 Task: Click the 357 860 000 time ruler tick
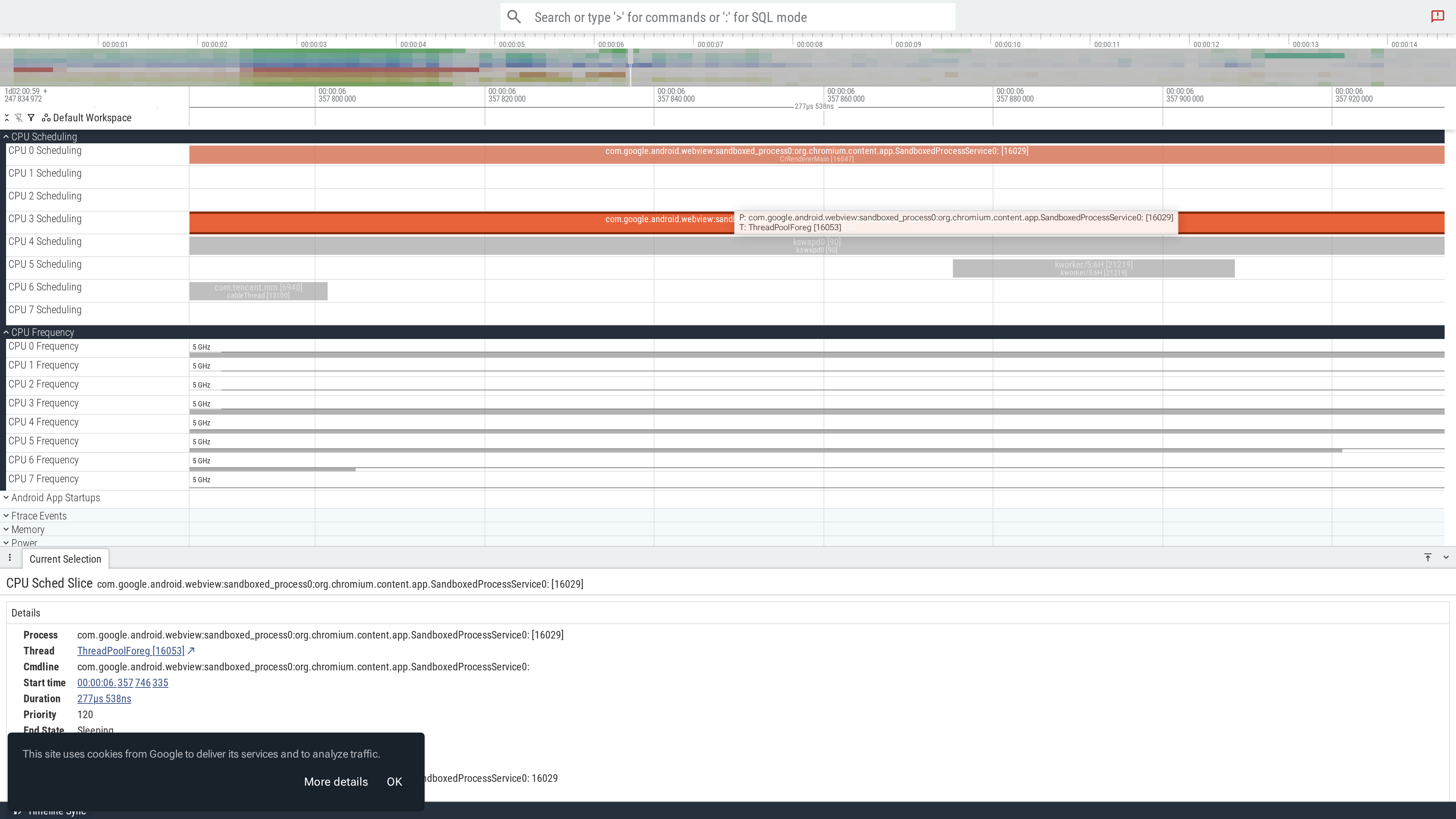pos(846,95)
